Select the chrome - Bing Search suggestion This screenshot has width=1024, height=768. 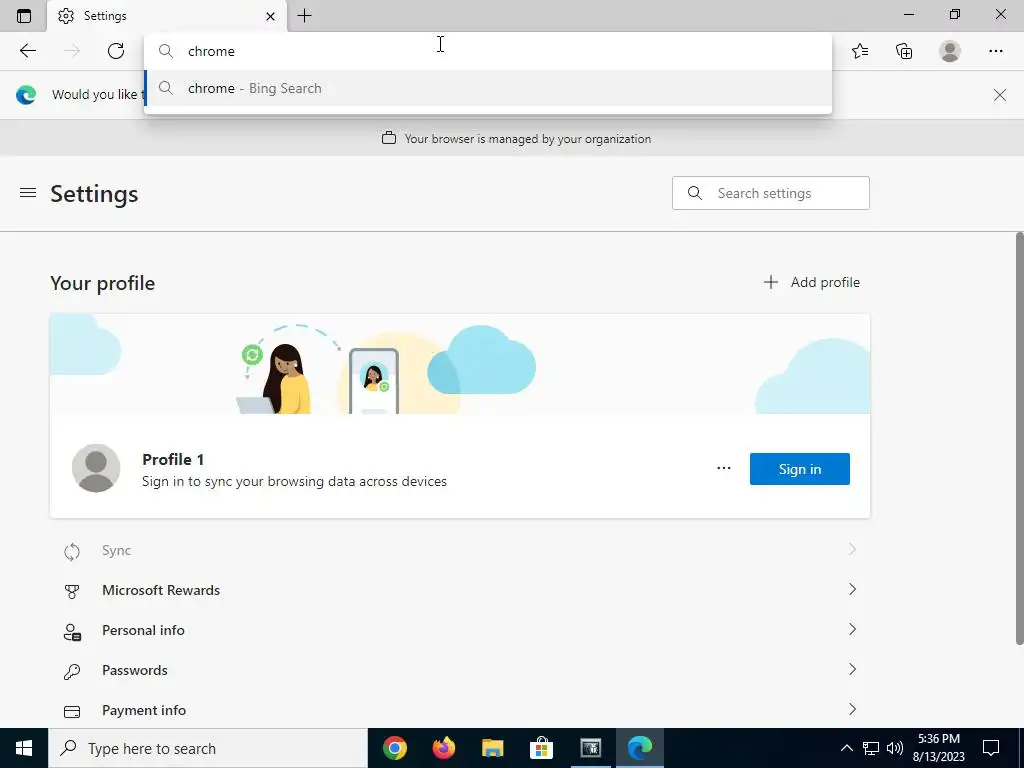point(488,88)
